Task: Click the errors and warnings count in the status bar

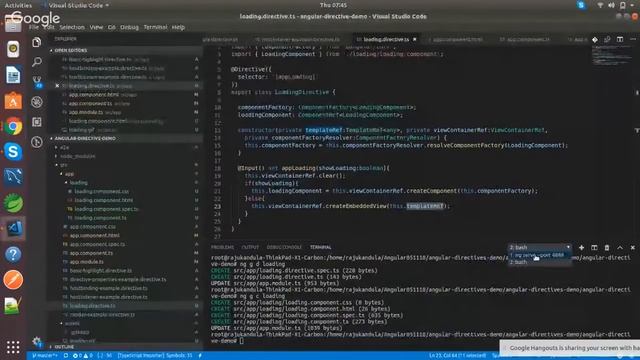Action: coord(82,356)
